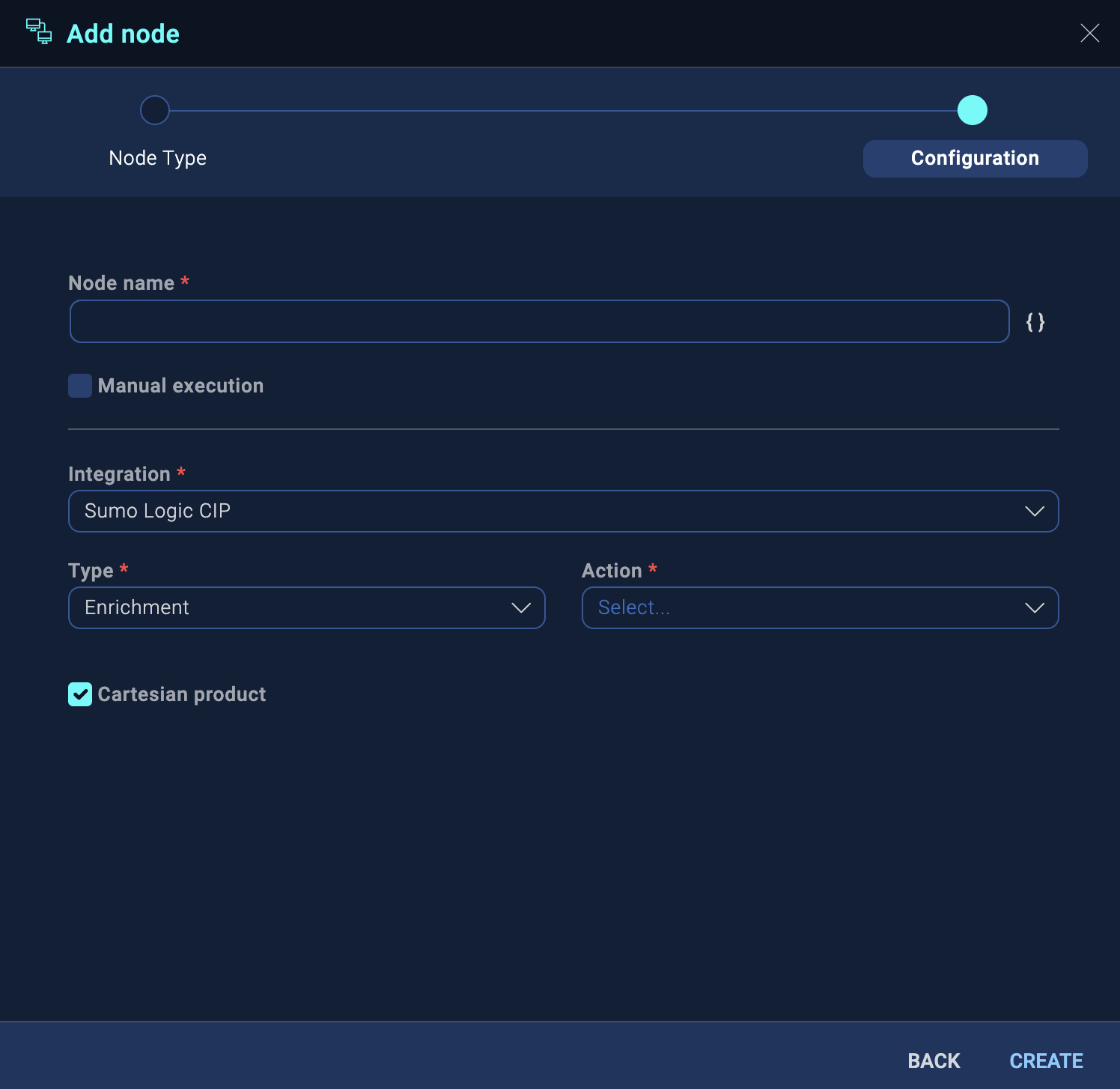Click the Integration dropdown chevron
This screenshot has width=1120, height=1089.
[1035, 512]
